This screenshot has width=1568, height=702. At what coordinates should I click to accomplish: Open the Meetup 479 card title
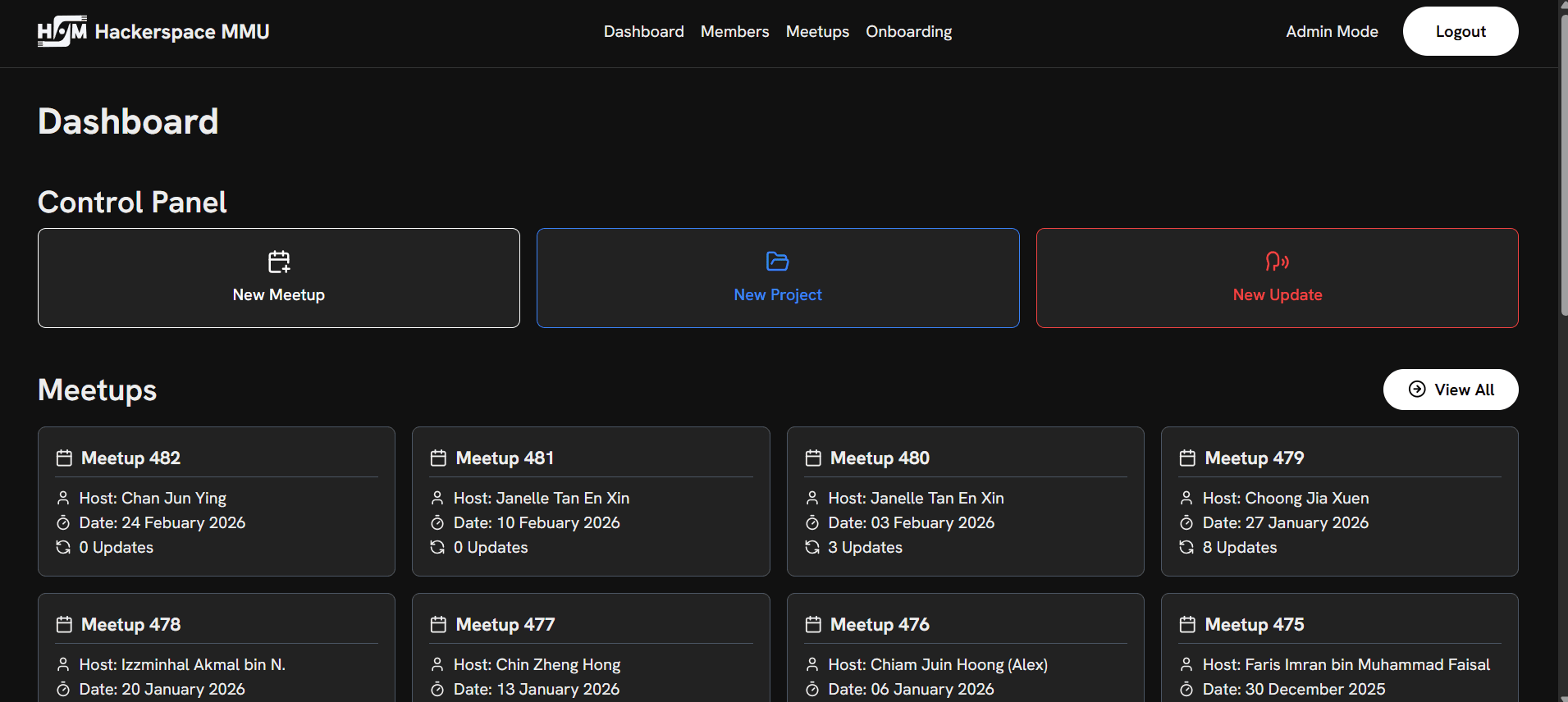[x=1254, y=458]
